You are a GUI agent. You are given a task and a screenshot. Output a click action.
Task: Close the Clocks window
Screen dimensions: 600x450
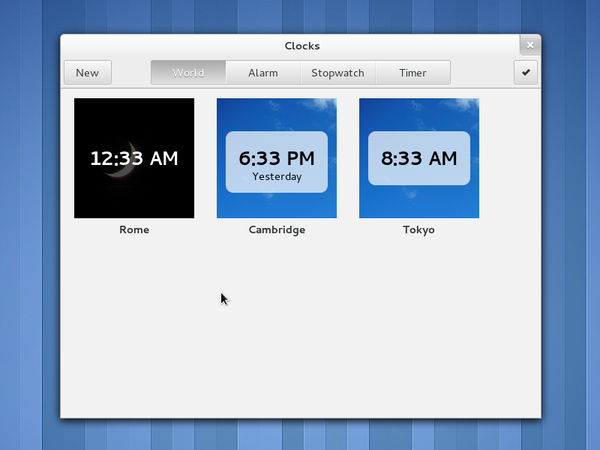tap(530, 45)
